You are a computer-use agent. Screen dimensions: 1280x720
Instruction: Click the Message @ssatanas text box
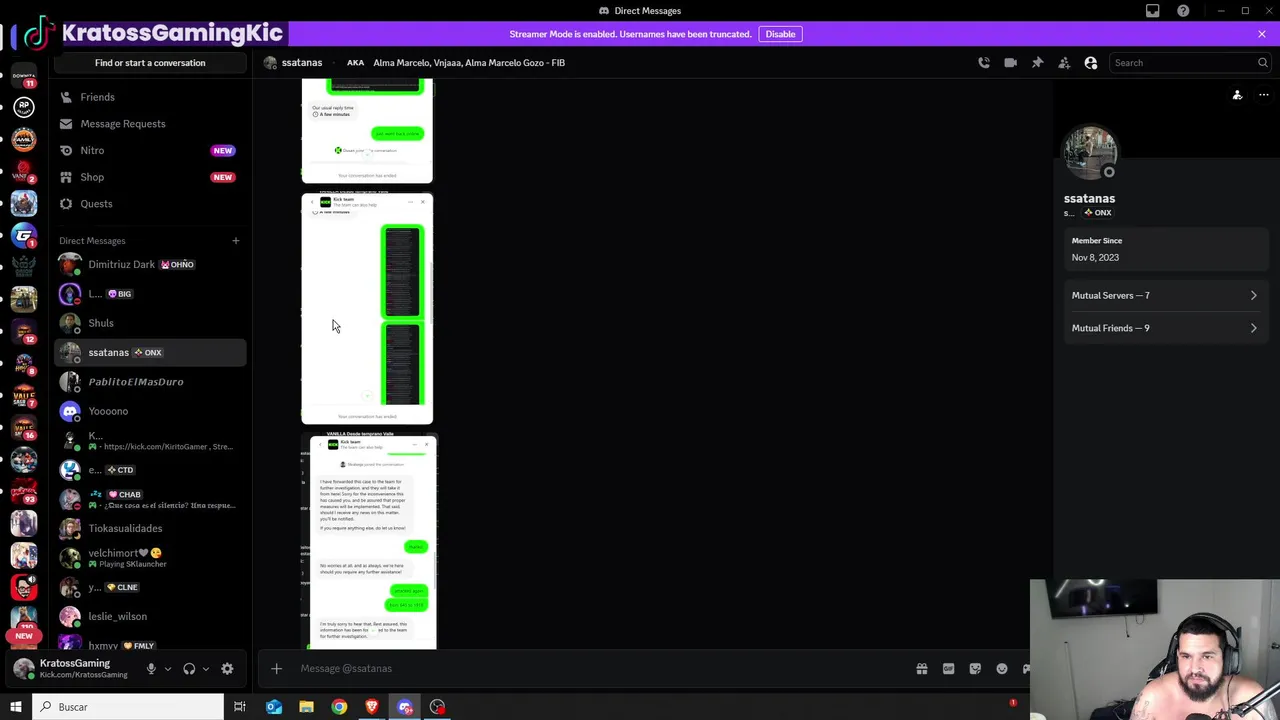pos(600,669)
